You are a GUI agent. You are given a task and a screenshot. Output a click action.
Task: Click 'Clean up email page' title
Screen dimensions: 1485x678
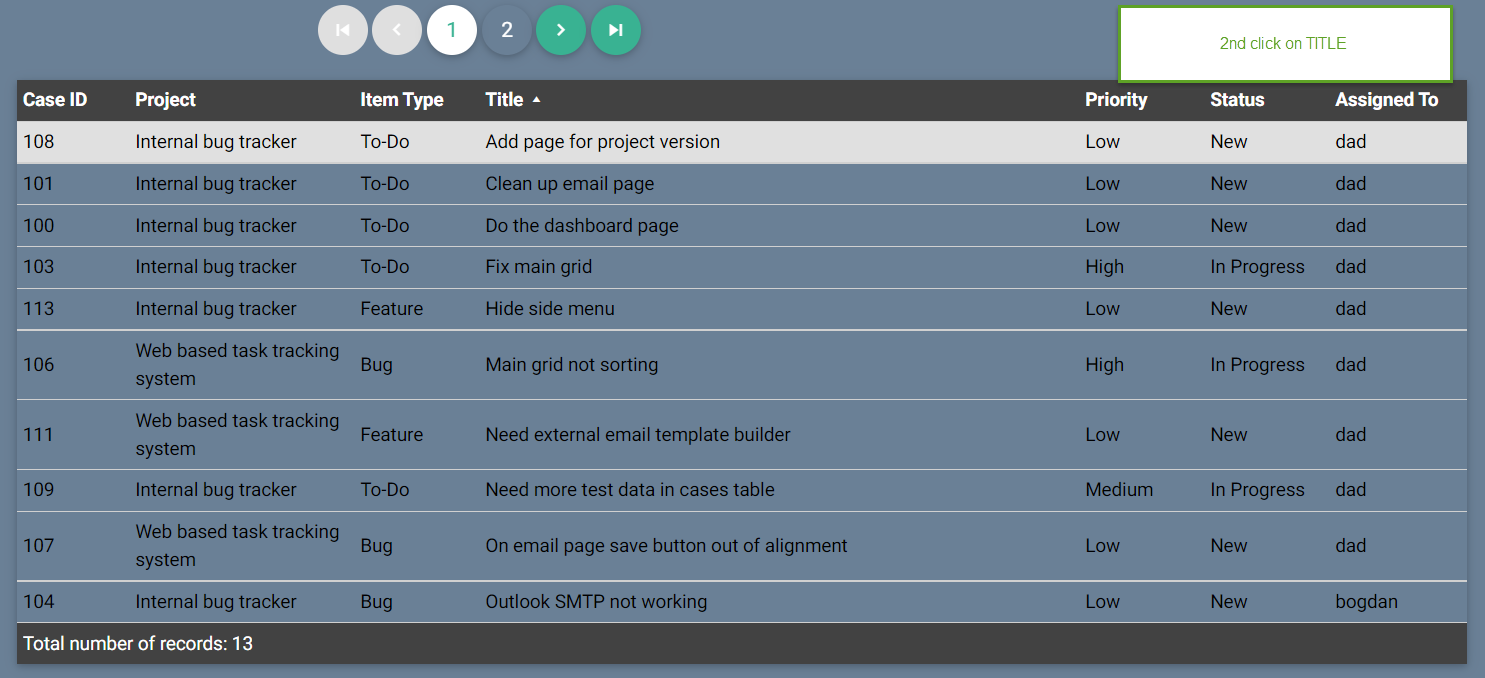(570, 184)
